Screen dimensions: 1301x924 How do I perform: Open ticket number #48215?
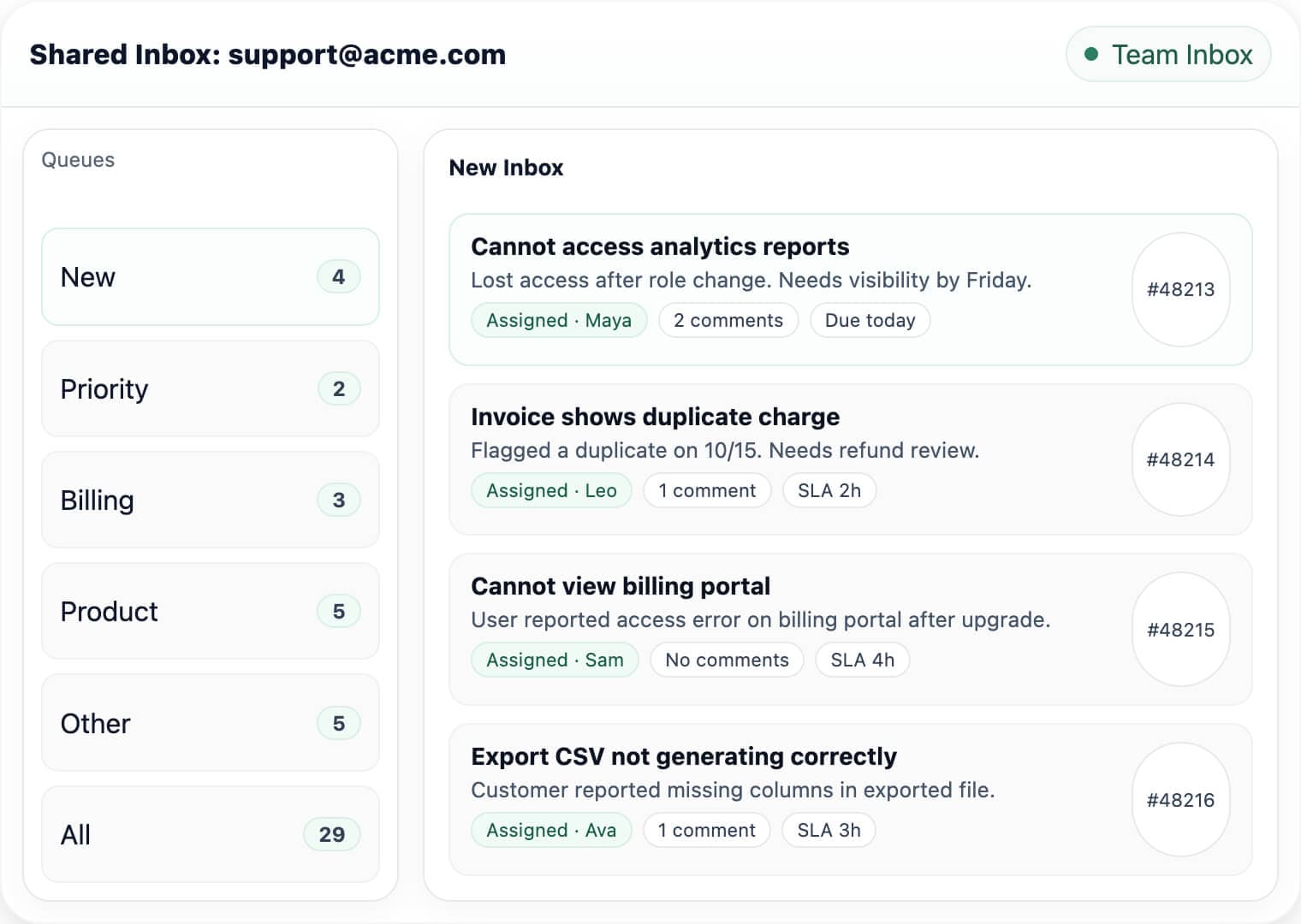click(x=1180, y=630)
